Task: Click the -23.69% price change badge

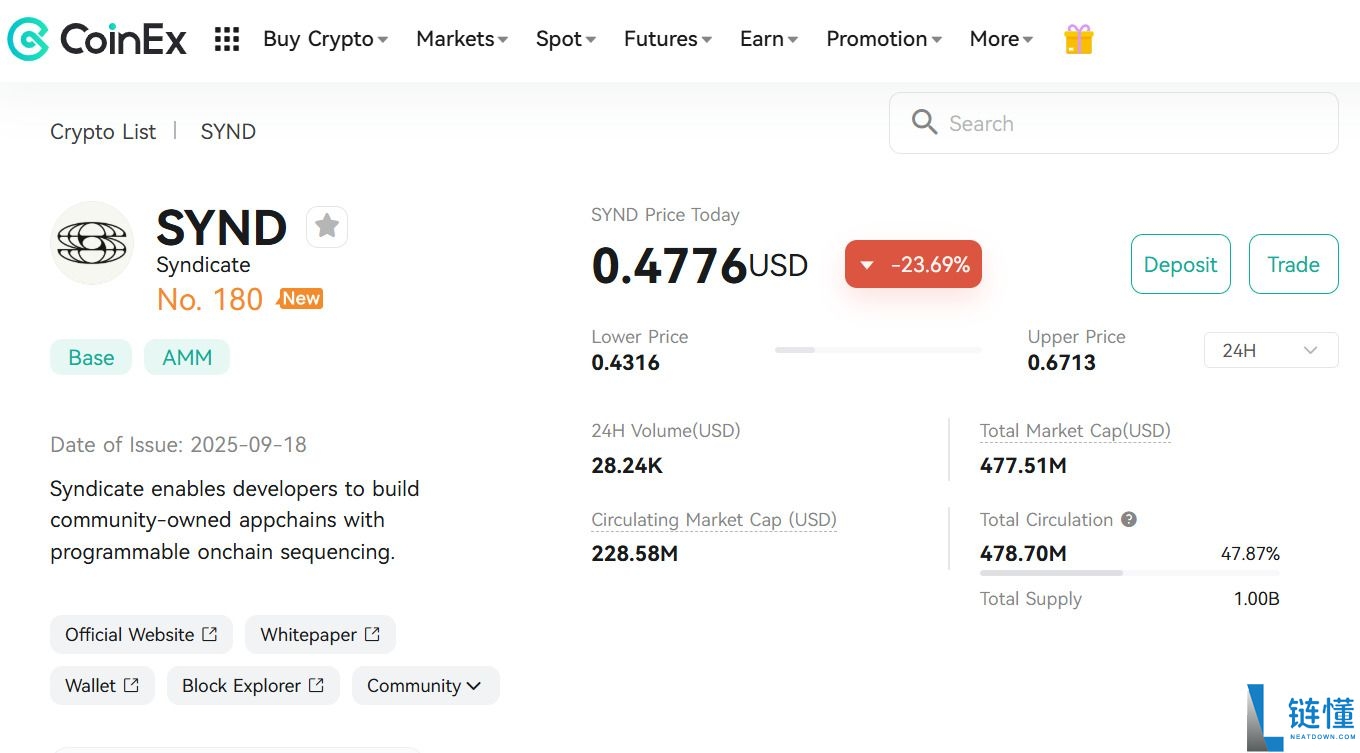Action: 913,264
